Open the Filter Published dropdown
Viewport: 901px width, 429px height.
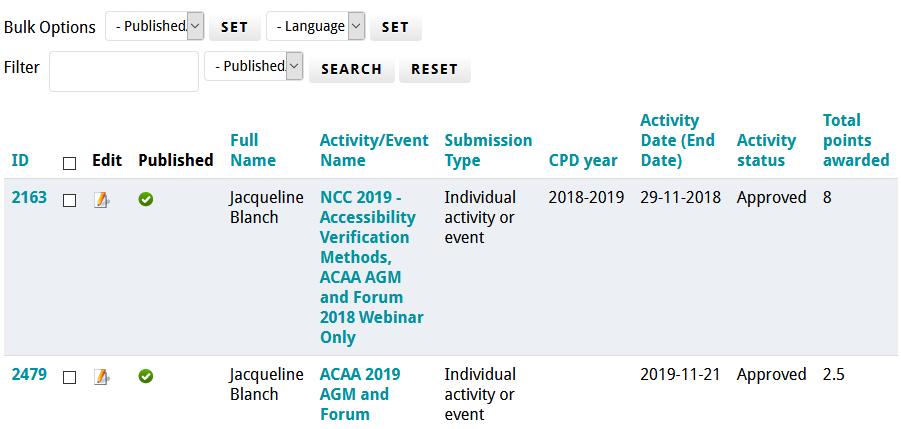pos(254,67)
